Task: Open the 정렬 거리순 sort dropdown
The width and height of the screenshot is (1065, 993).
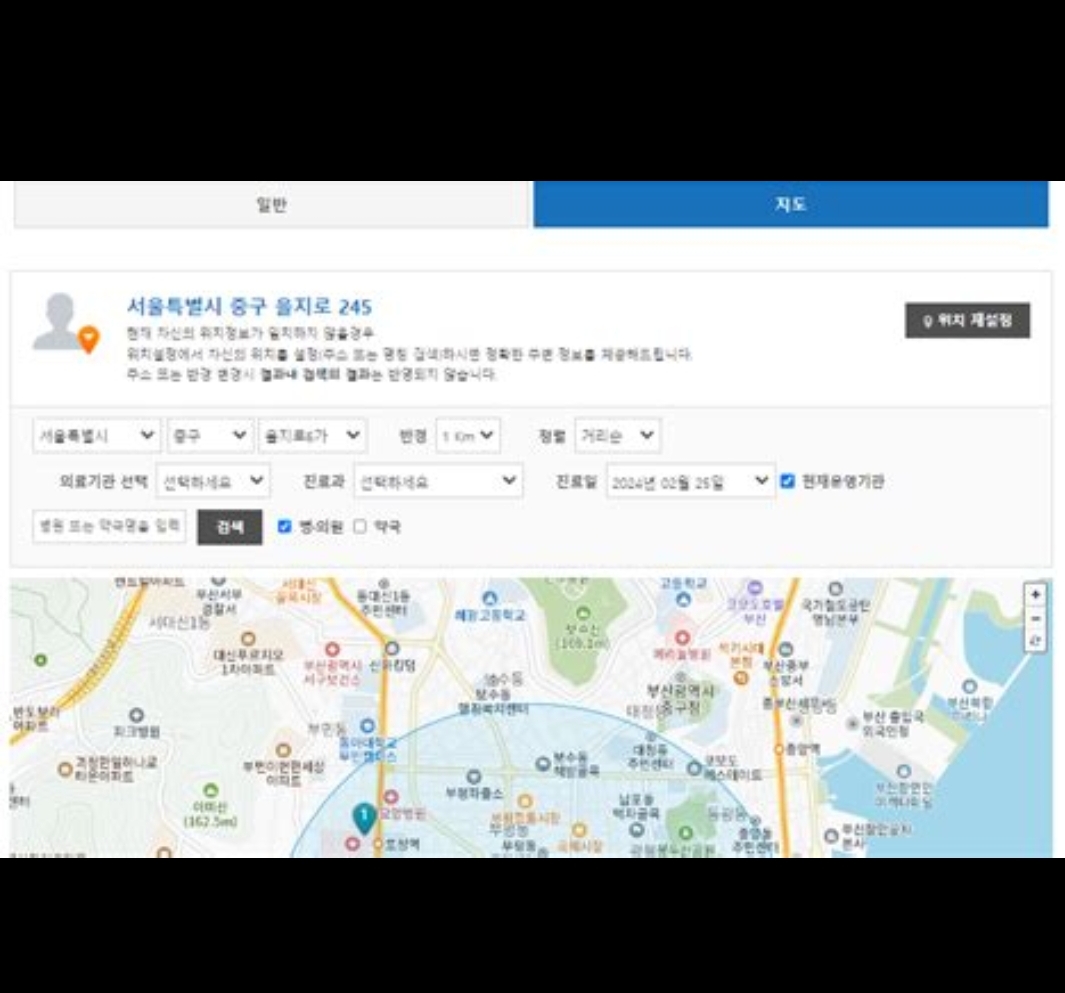Action: pyautogui.click(x=617, y=435)
